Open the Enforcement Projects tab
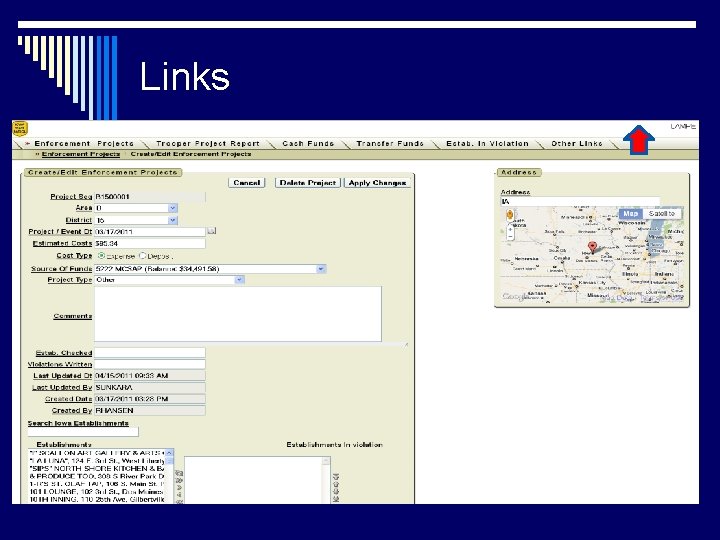The height and width of the screenshot is (540, 720). pyautogui.click(x=84, y=144)
